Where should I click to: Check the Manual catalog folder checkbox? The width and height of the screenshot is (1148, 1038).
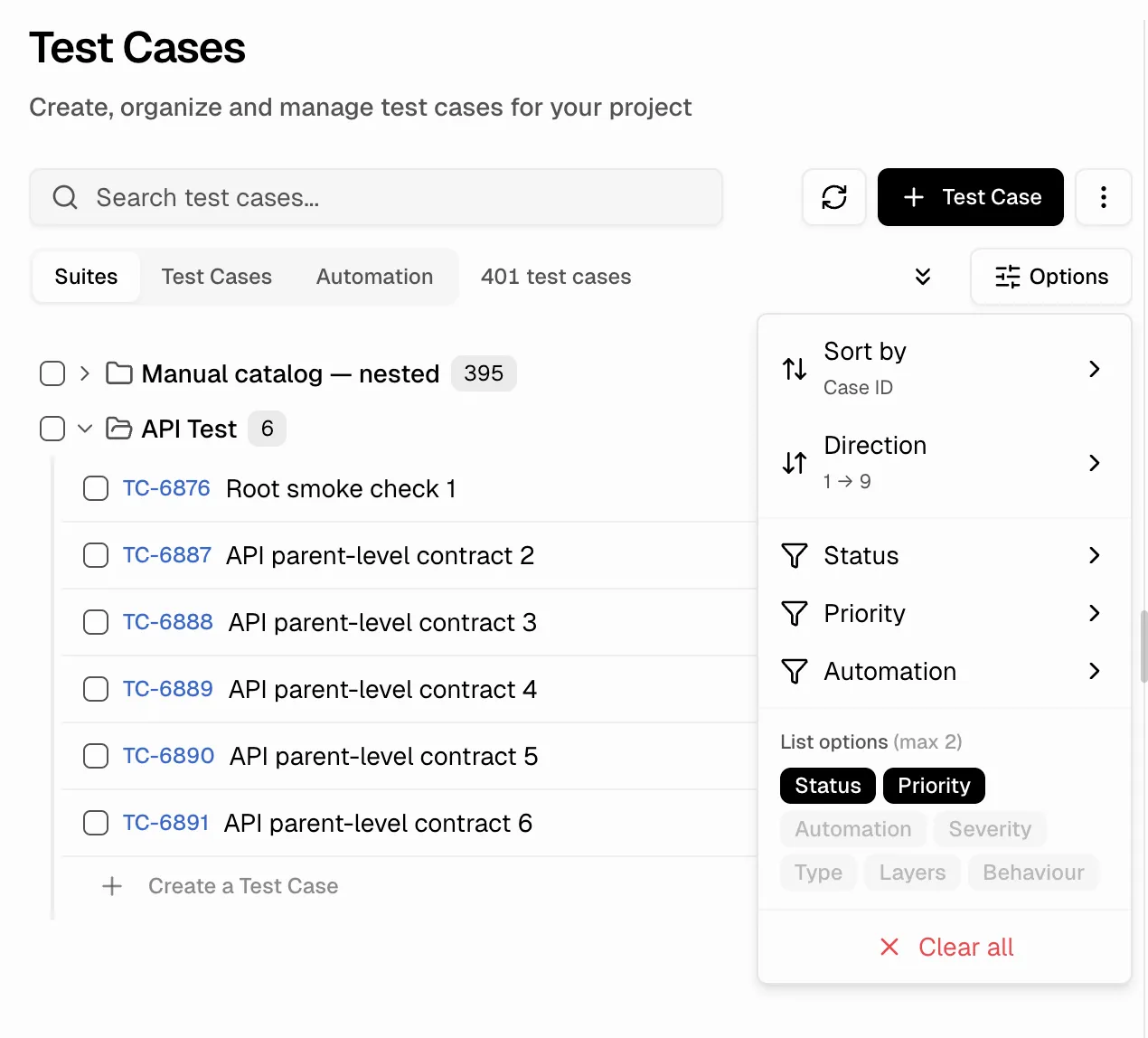coord(52,373)
